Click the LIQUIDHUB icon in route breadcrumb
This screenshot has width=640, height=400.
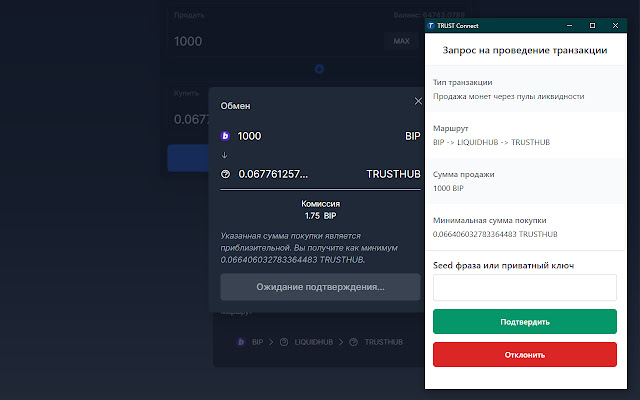(284, 342)
